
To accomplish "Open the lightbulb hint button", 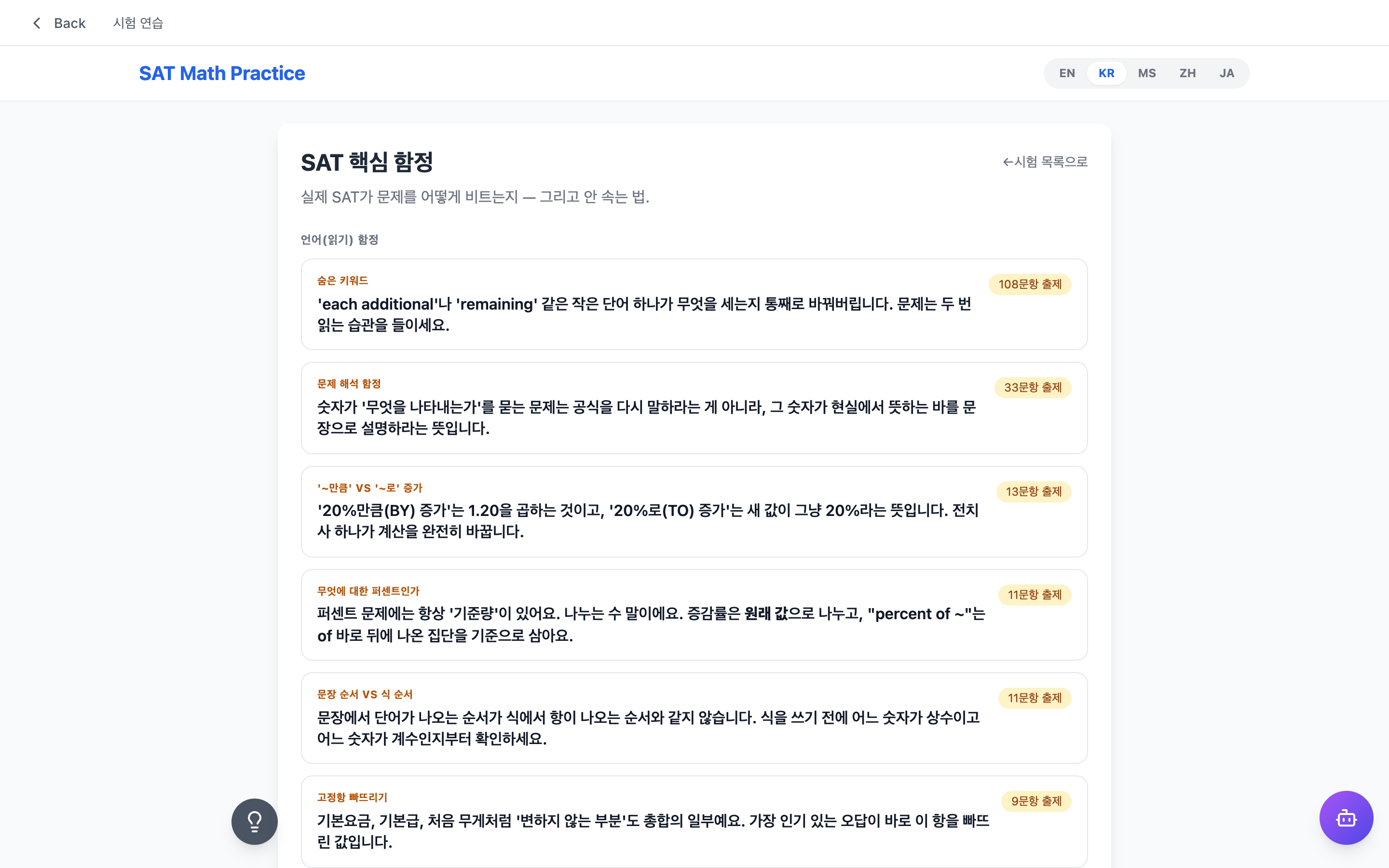I will pyautogui.click(x=254, y=822).
